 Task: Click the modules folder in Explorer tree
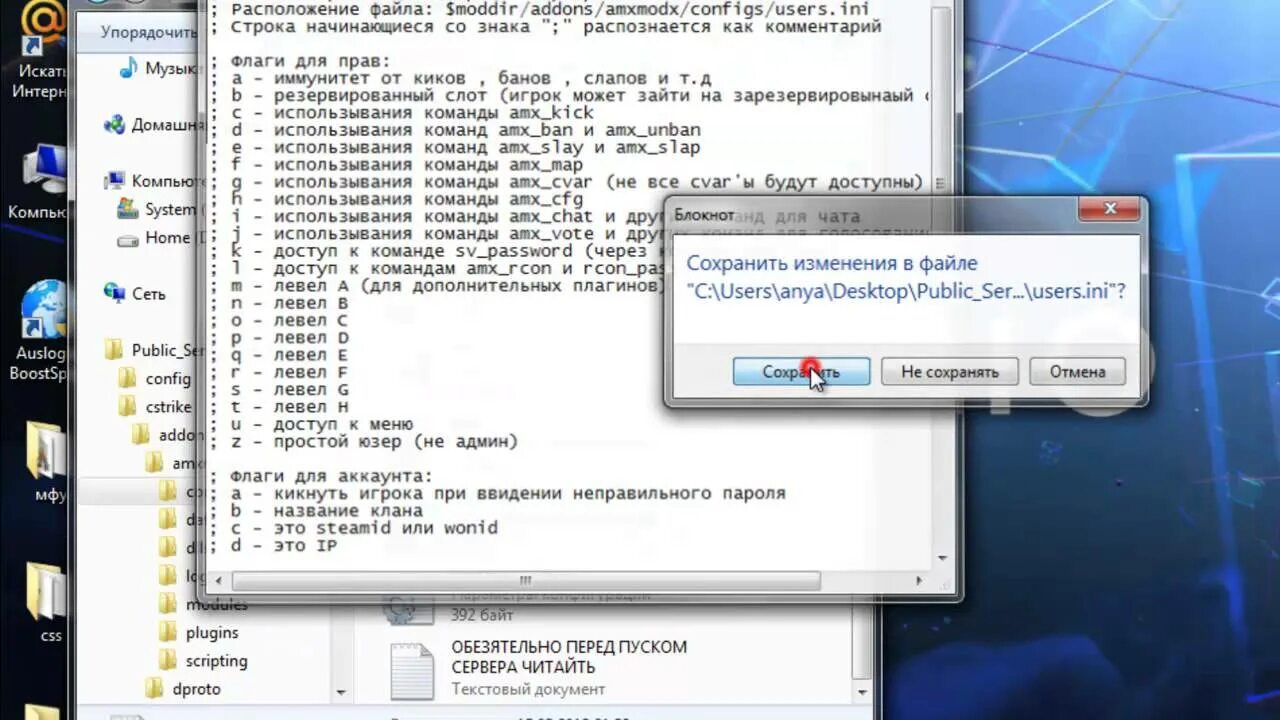pos(205,605)
